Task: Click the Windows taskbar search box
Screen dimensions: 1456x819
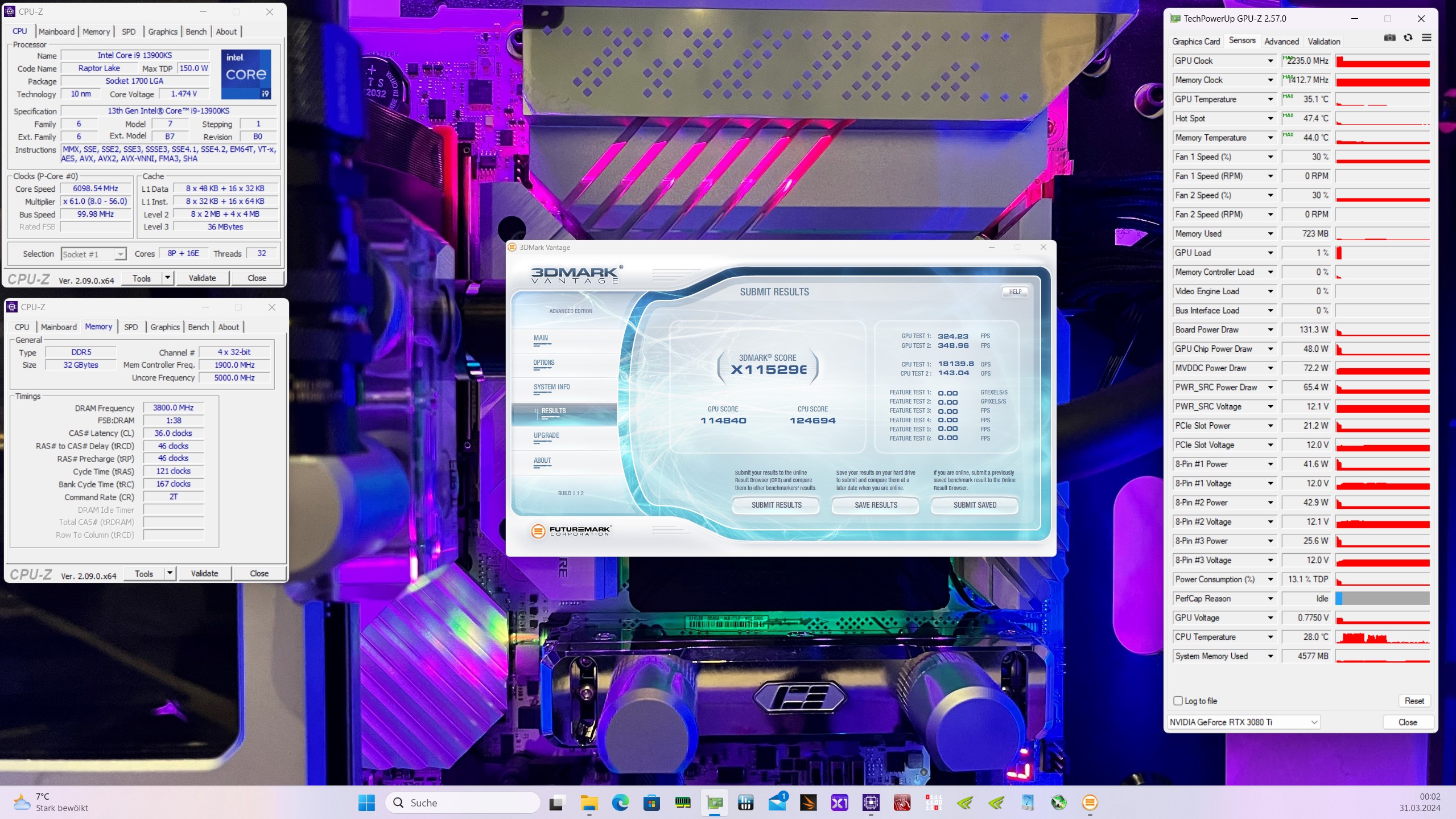Action: point(463,803)
